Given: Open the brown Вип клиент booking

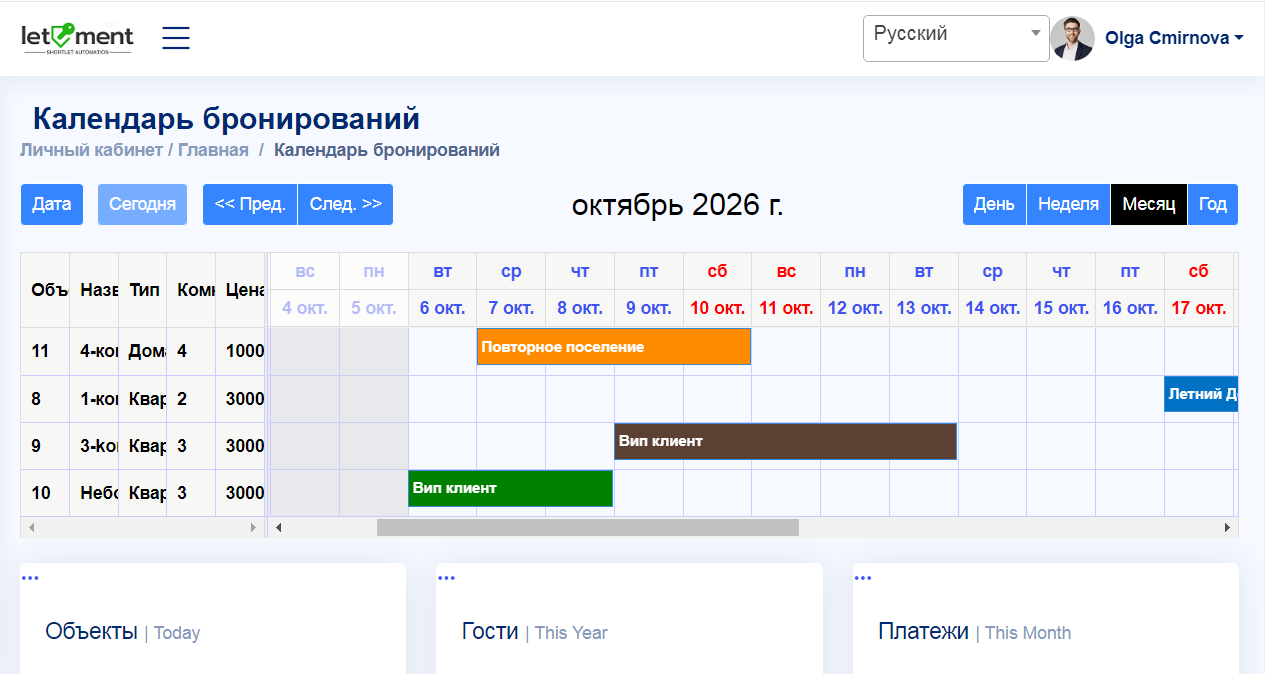Looking at the screenshot, I should (x=786, y=441).
